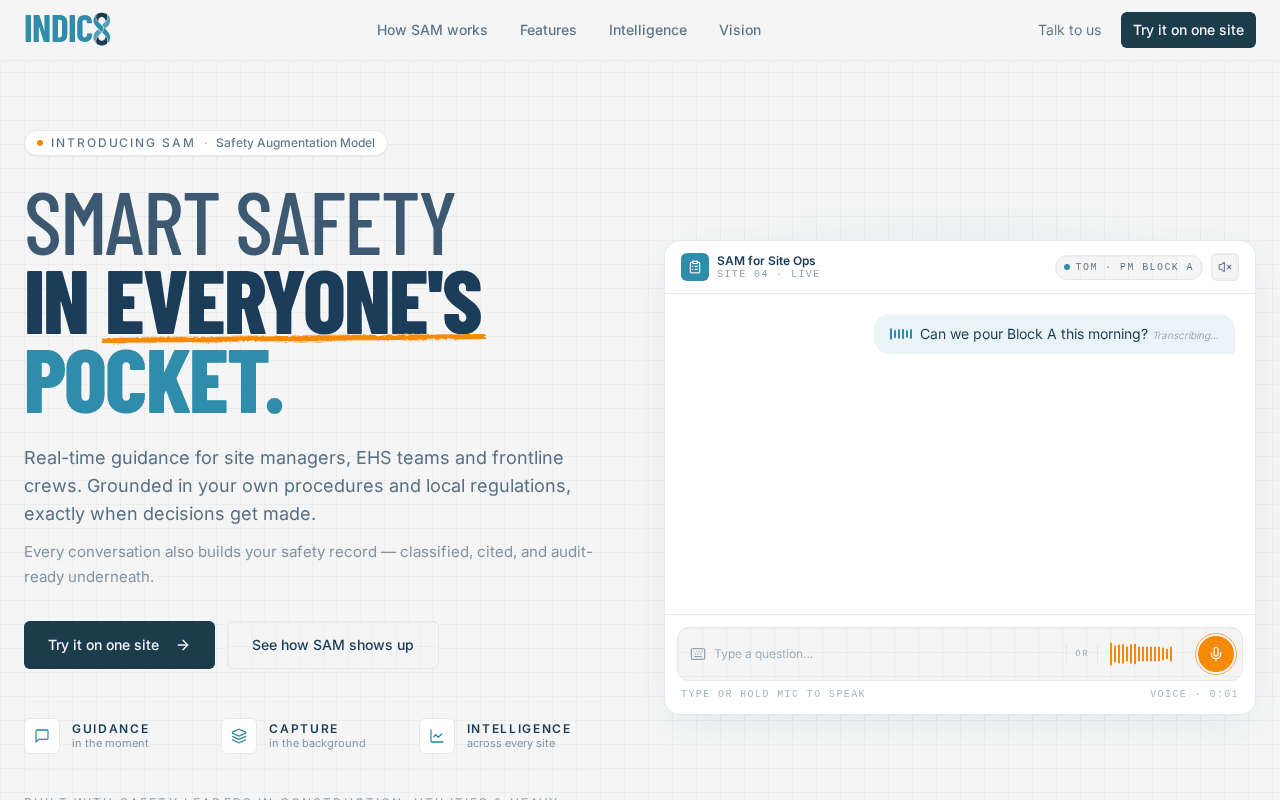Click the 'SAM for Site Ops' title
1280x800 pixels.
click(766, 261)
